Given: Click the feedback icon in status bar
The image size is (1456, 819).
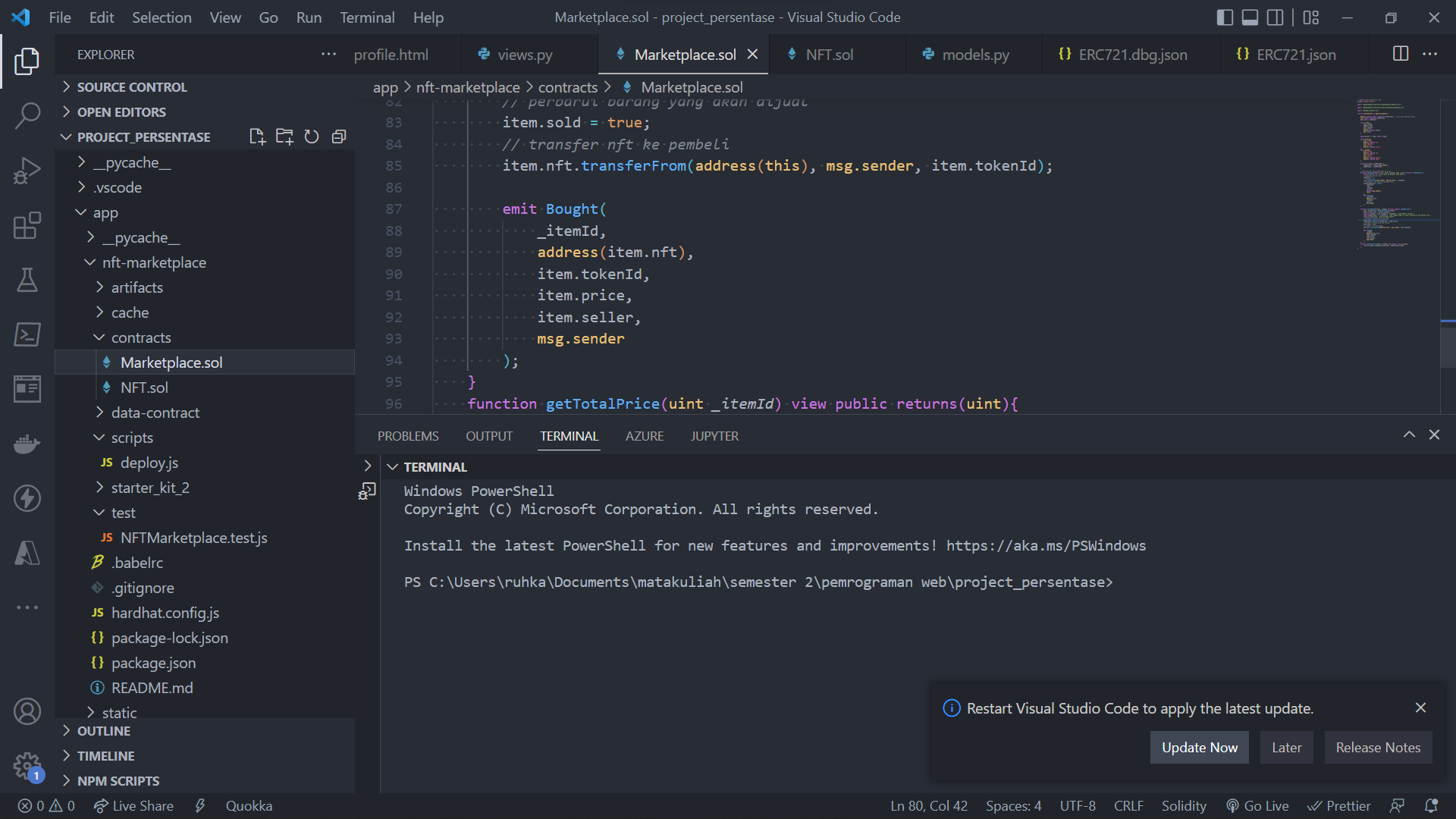Looking at the screenshot, I should click(1397, 806).
